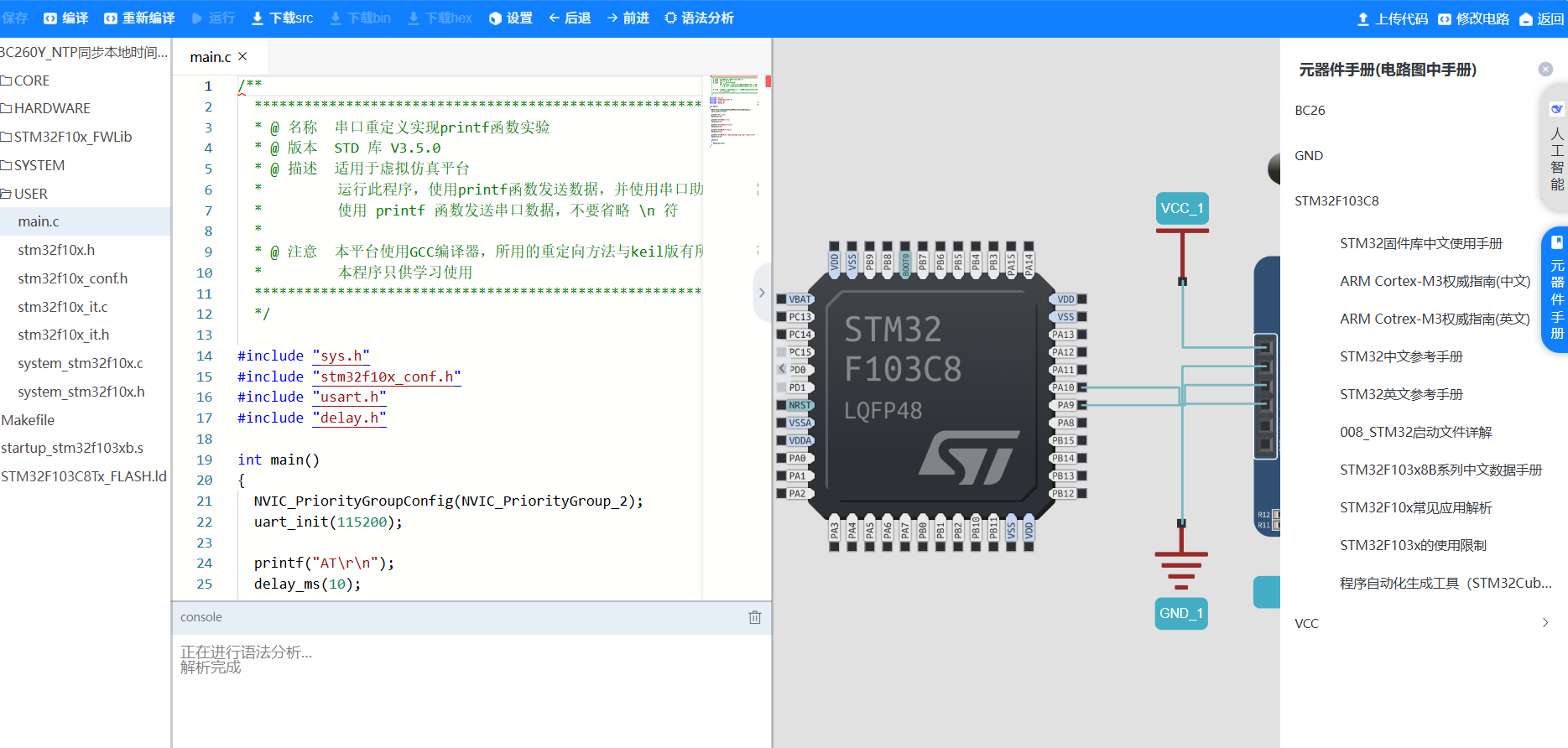This screenshot has height=748, width=1568.
Task: Select BC26 in component manual
Action: click(1310, 111)
